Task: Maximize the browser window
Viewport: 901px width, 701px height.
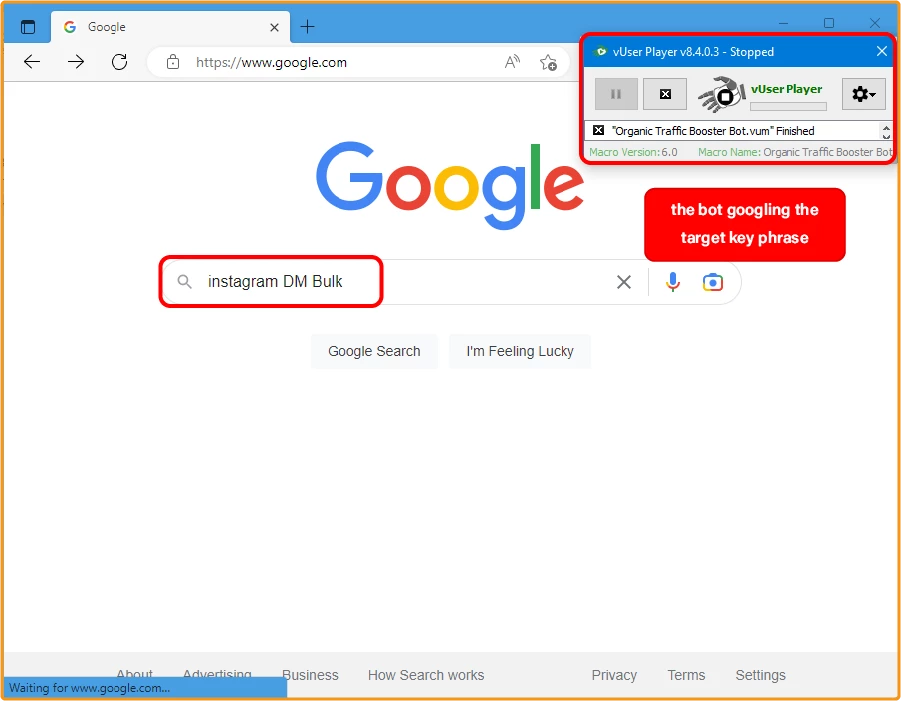Action: coord(829,23)
